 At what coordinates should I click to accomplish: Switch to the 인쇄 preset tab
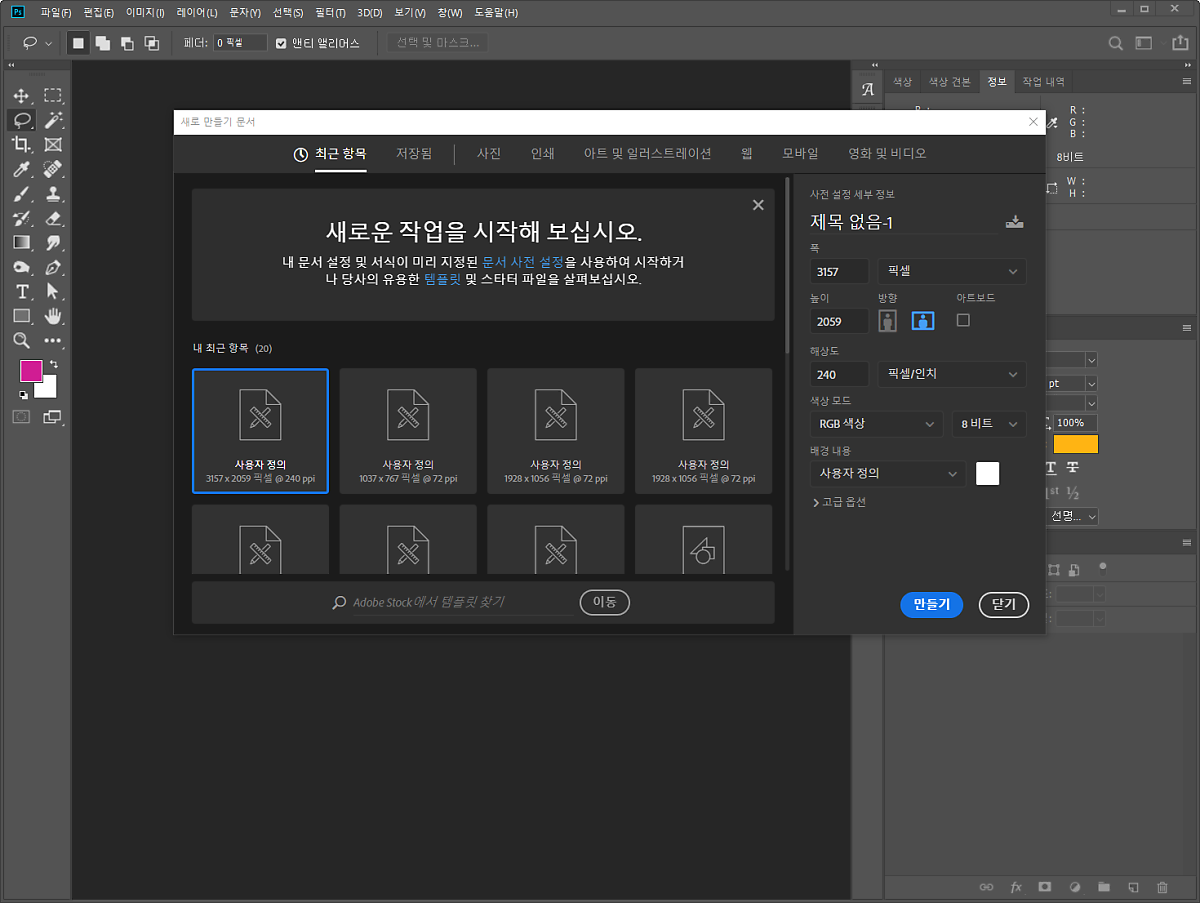coord(542,154)
